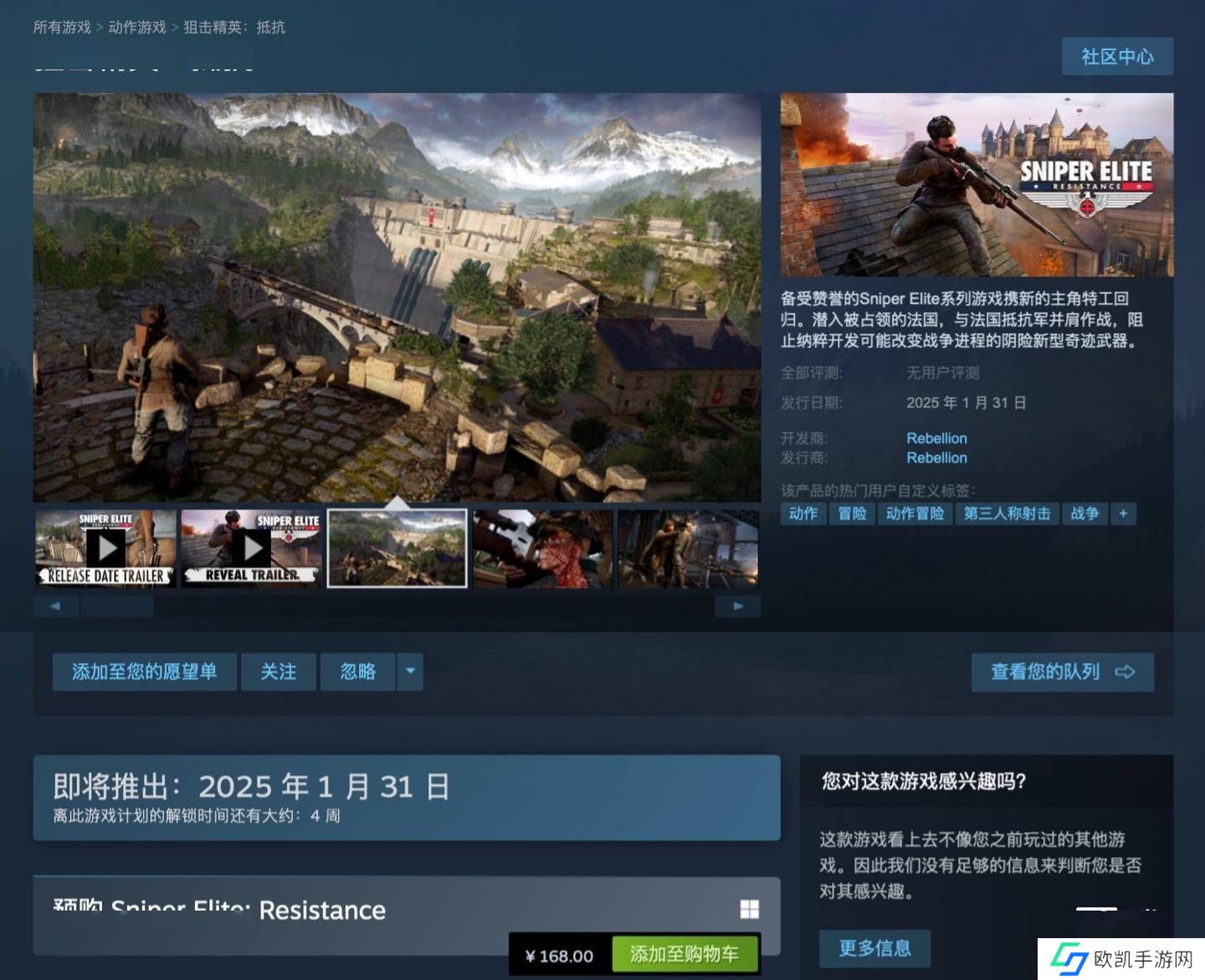Image resolution: width=1205 pixels, height=980 pixels.
Task: Click the Windows platform icon
Action: (750, 910)
